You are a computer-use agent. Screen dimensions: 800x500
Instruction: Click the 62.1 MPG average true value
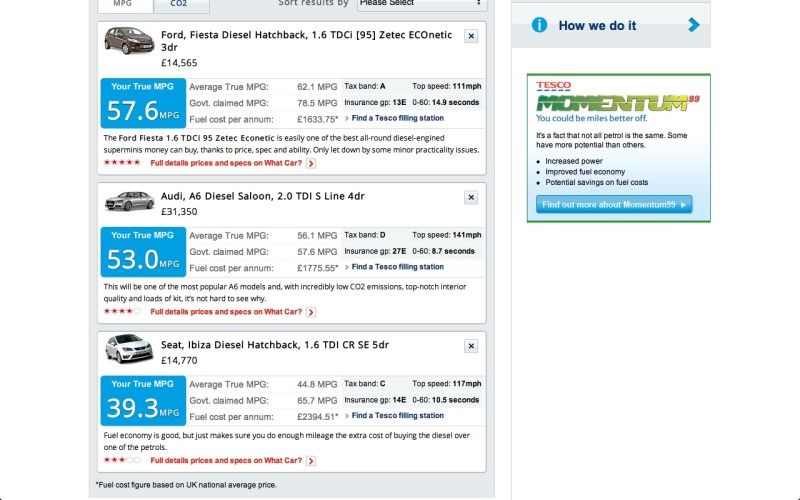[317, 87]
